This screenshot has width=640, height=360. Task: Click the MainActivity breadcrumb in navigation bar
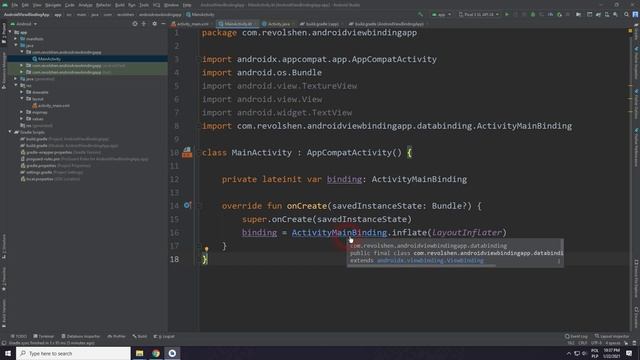[x=200, y=14]
